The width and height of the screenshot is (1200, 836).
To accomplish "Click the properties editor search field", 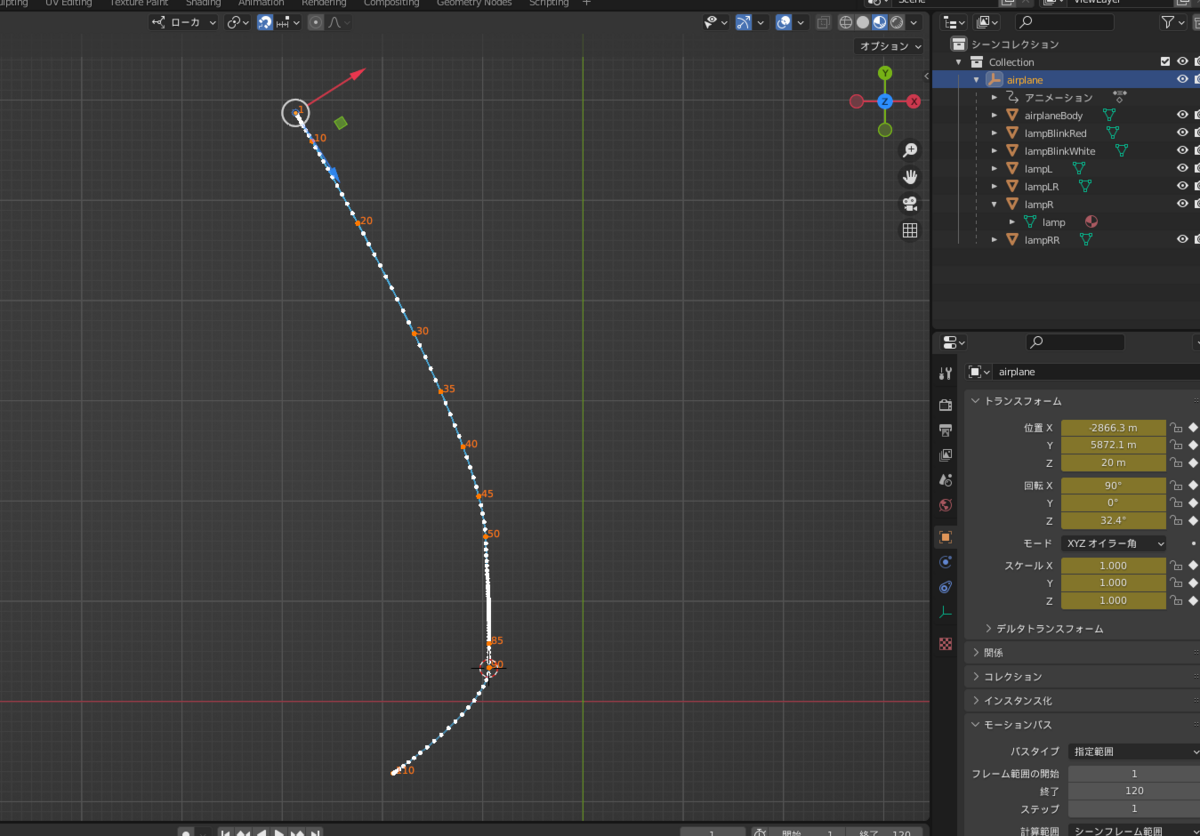I will click(x=1074, y=342).
